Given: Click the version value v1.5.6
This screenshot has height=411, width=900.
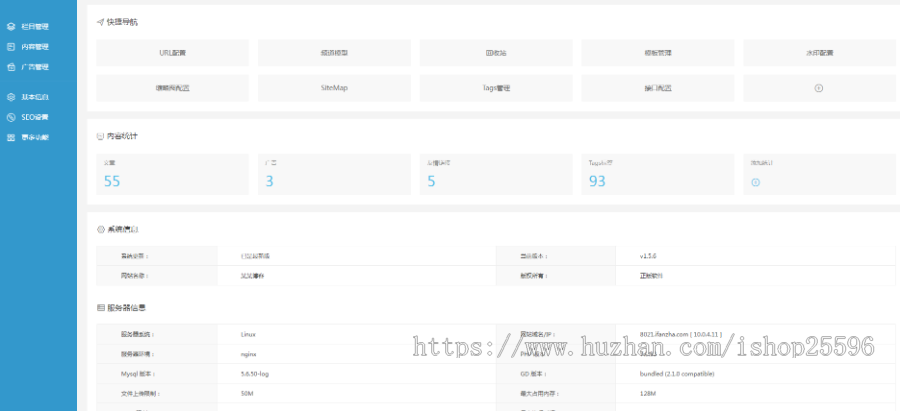Looking at the screenshot, I should (x=648, y=256).
